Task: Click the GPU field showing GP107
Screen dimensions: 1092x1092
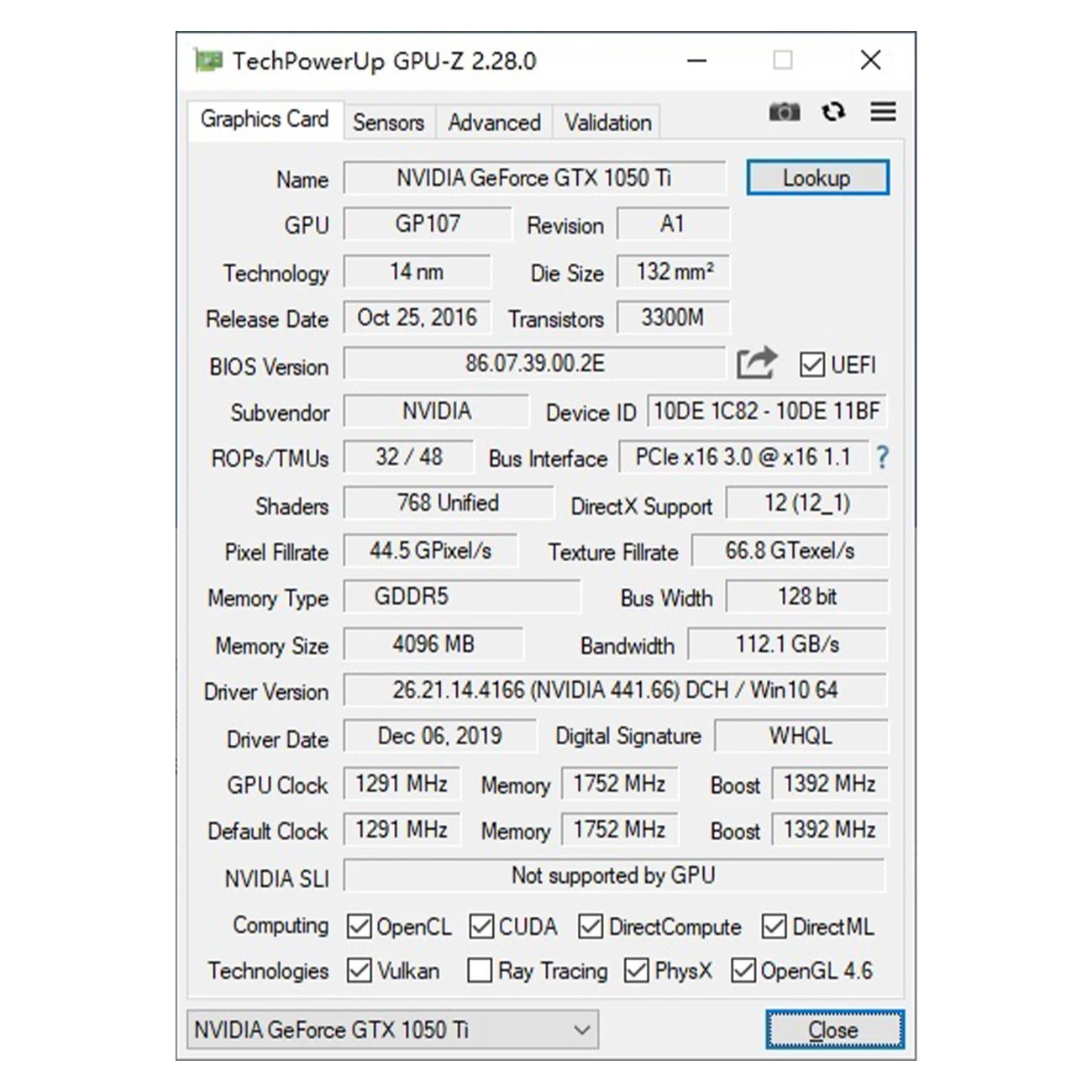Action: [x=428, y=224]
